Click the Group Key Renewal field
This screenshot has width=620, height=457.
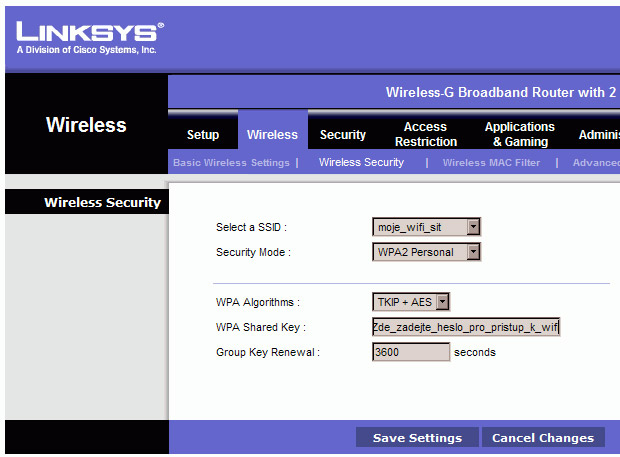coord(411,352)
